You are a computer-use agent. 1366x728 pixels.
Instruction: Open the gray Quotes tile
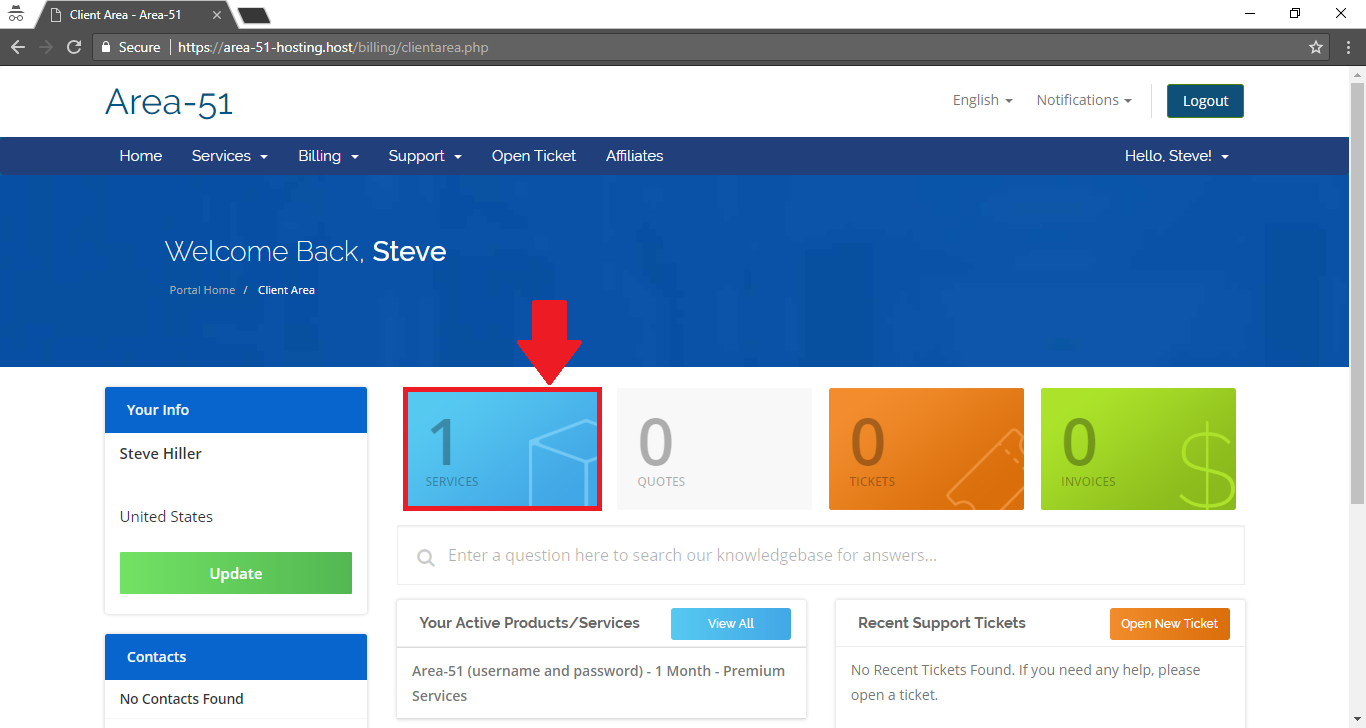click(714, 449)
